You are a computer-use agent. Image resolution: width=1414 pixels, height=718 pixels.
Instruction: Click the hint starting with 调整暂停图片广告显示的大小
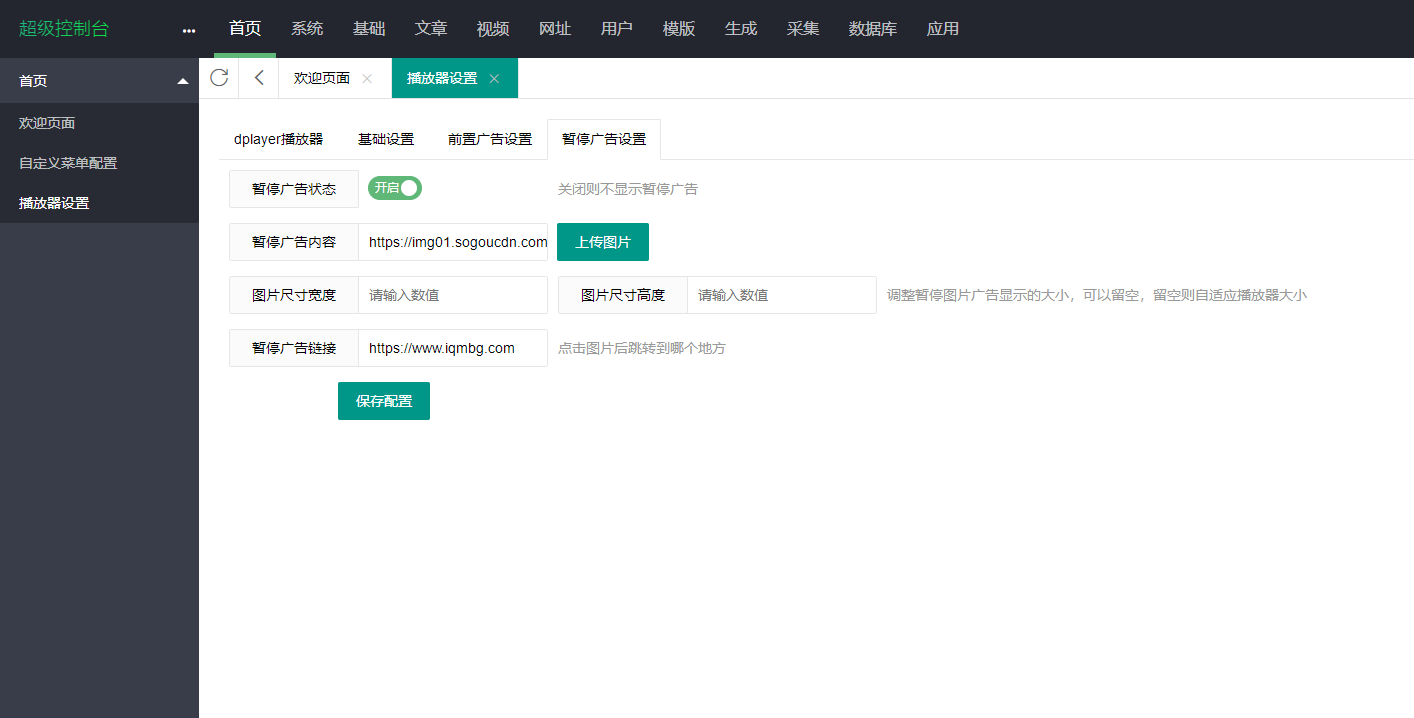coord(1097,295)
